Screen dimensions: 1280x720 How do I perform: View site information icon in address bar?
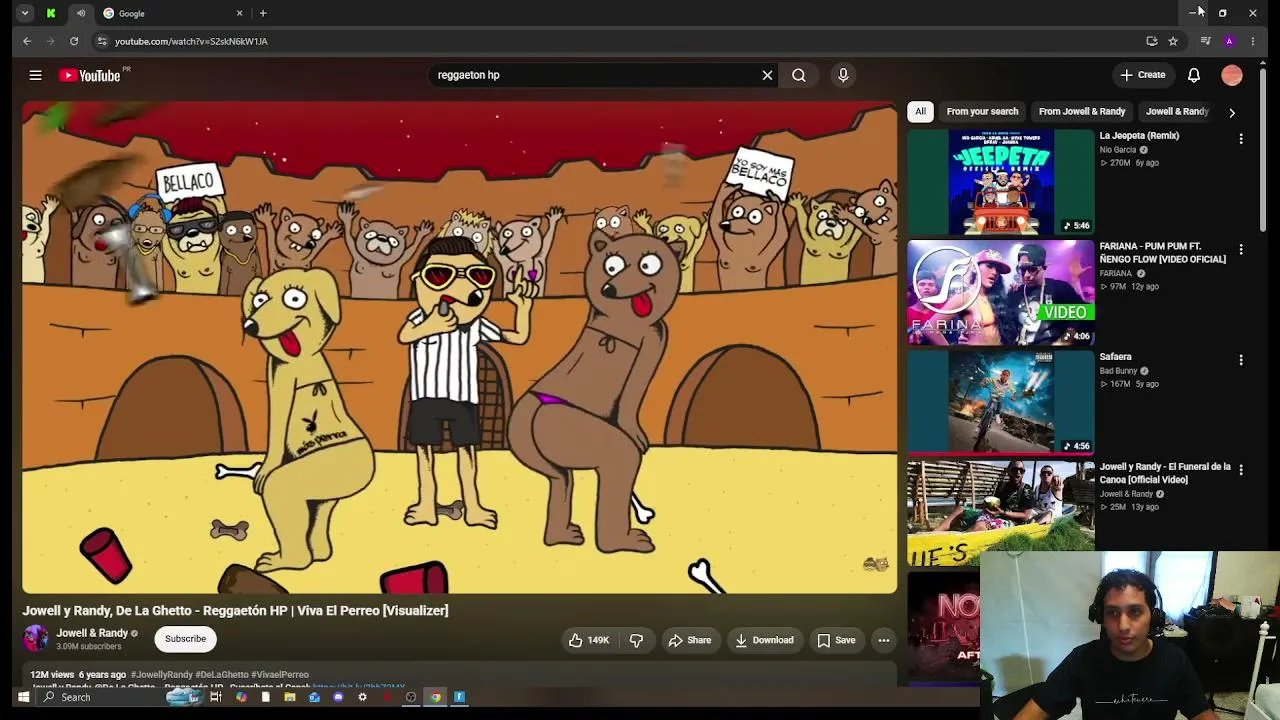102,41
